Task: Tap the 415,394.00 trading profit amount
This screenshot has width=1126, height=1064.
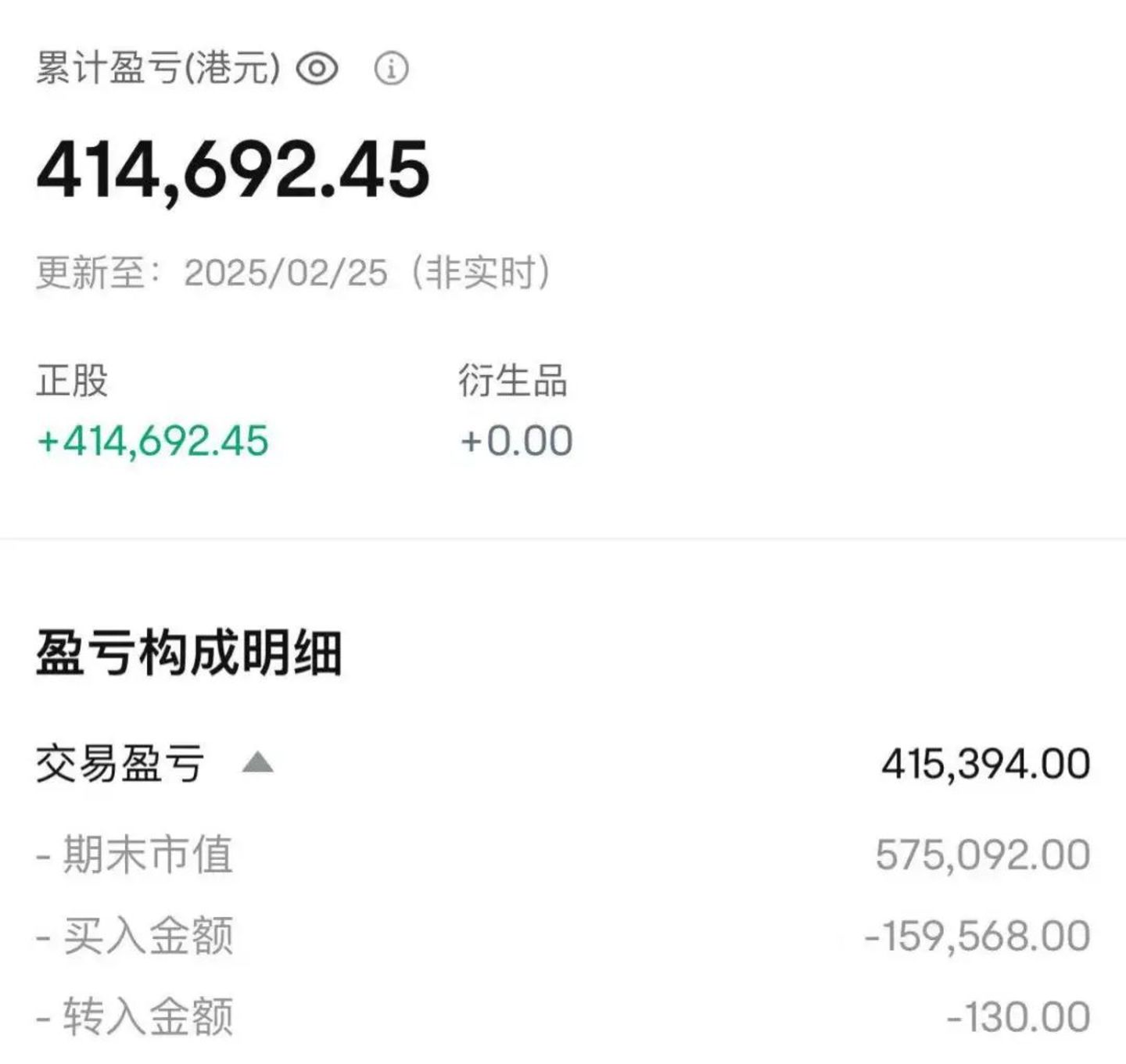Action: point(985,764)
